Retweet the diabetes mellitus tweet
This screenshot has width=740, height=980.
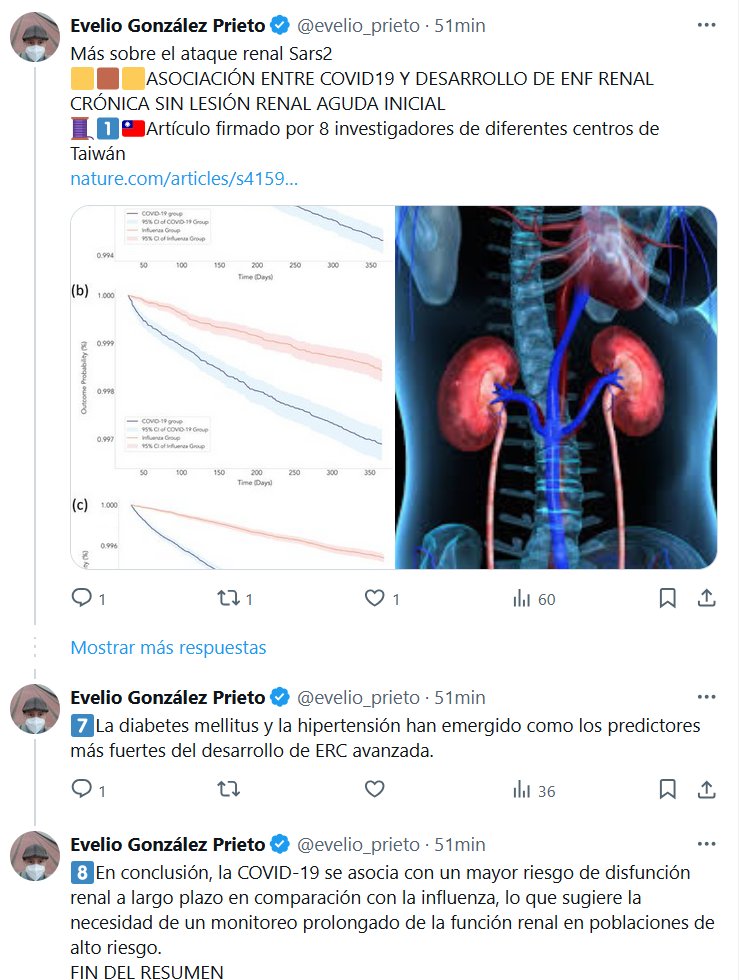[228, 790]
